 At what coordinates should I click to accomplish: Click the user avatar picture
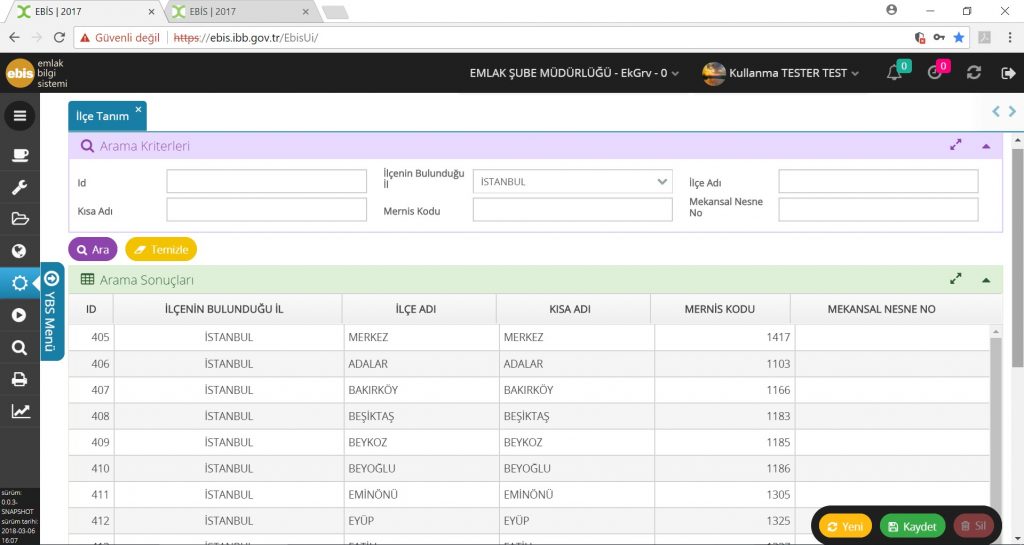pyautogui.click(x=714, y=73)
